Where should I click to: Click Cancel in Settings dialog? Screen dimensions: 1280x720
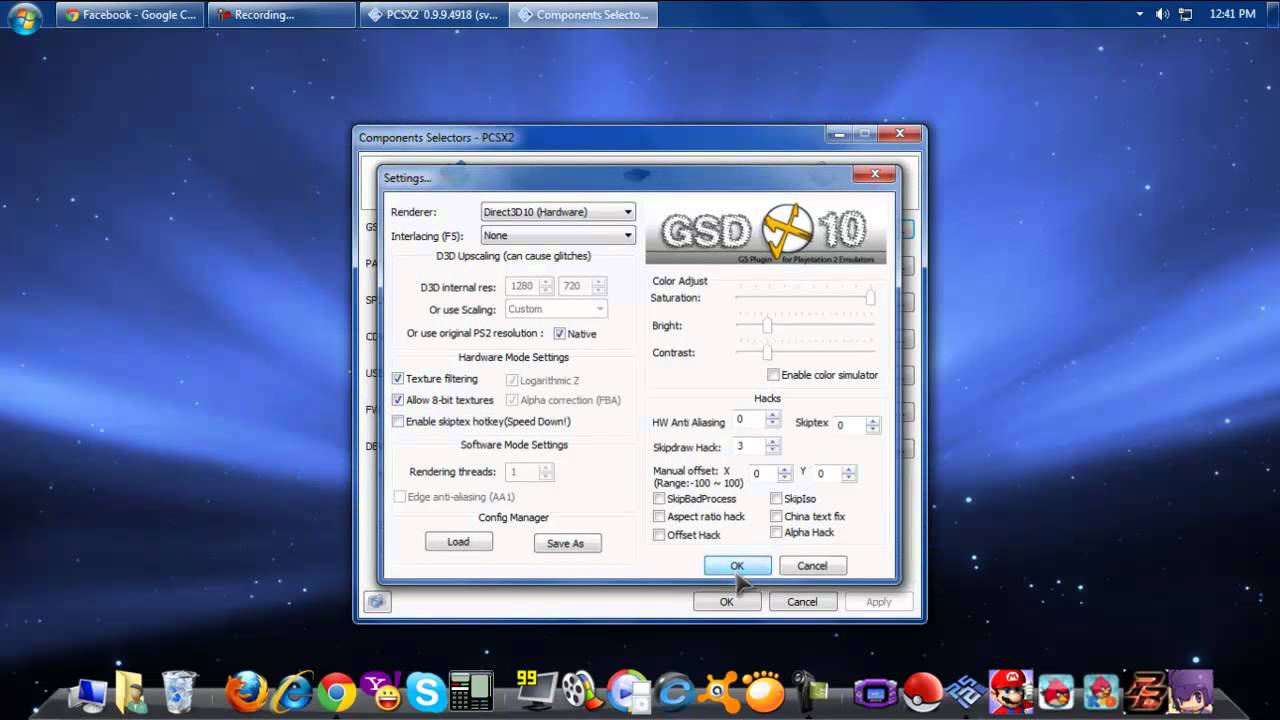pos(812,566)
